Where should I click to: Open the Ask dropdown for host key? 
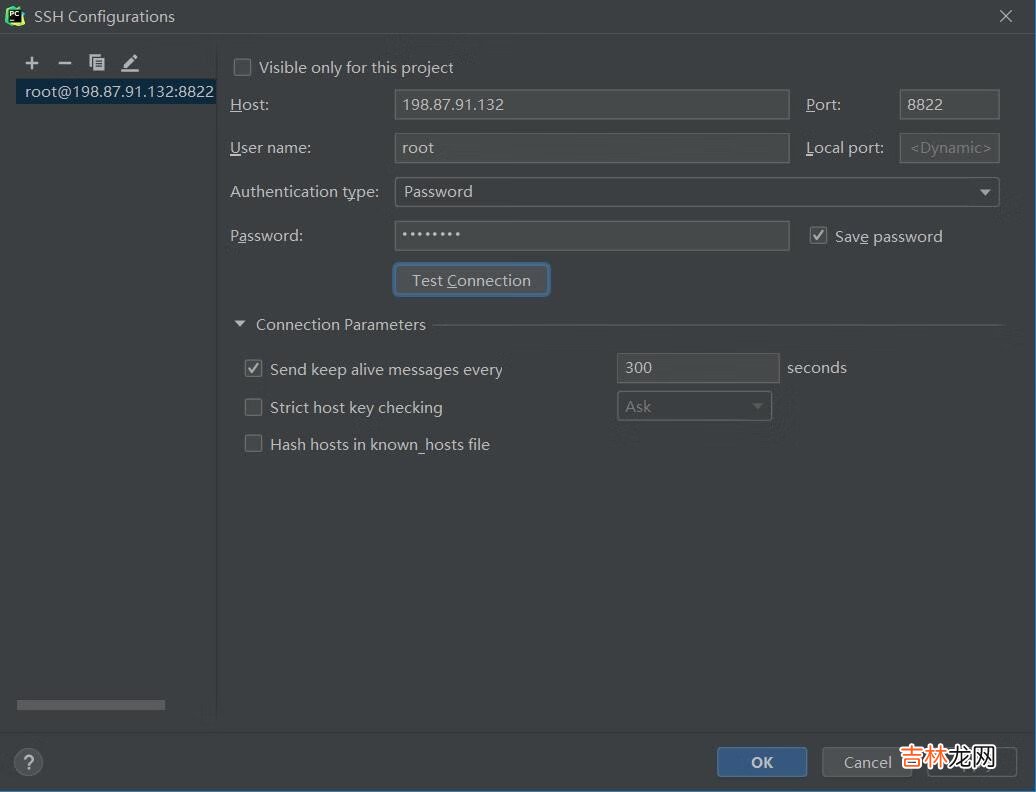tap(693, 406)
